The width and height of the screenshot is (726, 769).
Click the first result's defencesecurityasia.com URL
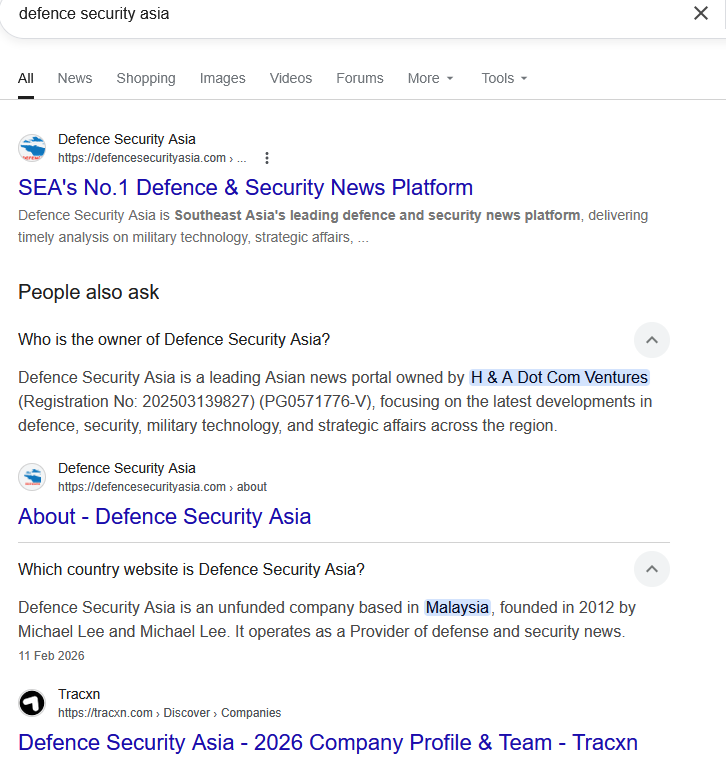(152, 158)
